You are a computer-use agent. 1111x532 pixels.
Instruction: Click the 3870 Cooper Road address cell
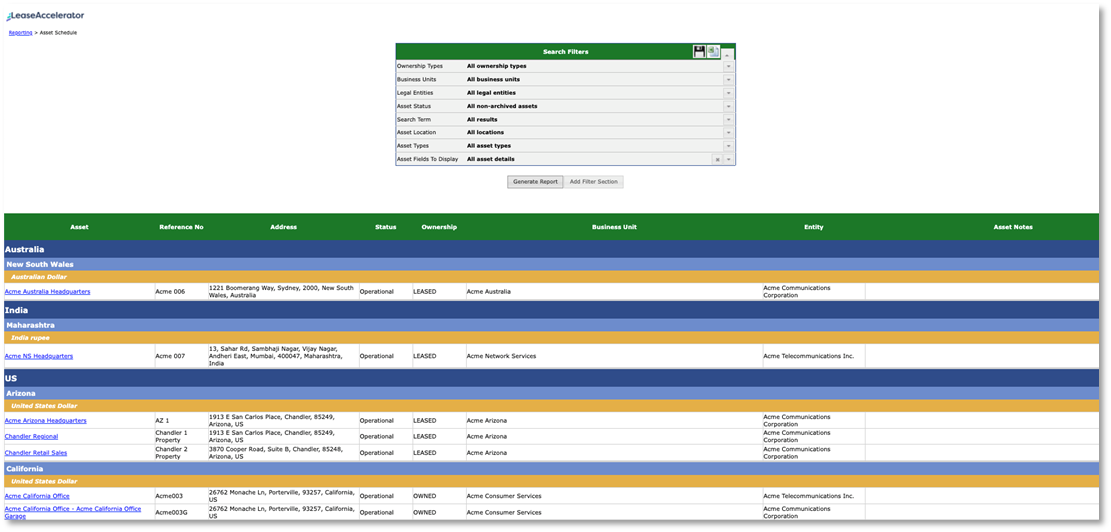[283, 453]
